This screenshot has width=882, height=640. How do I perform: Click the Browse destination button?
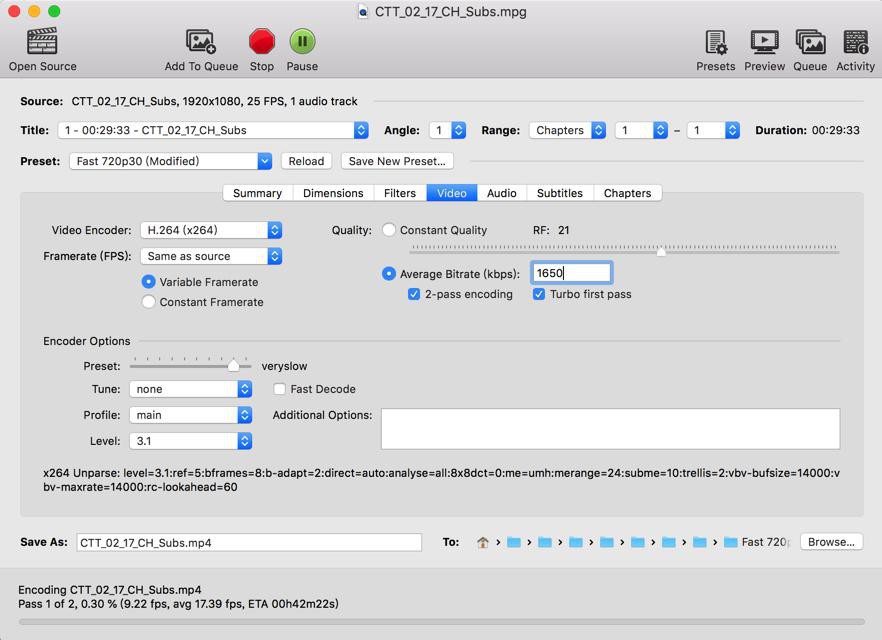click(x=831, y=542)
